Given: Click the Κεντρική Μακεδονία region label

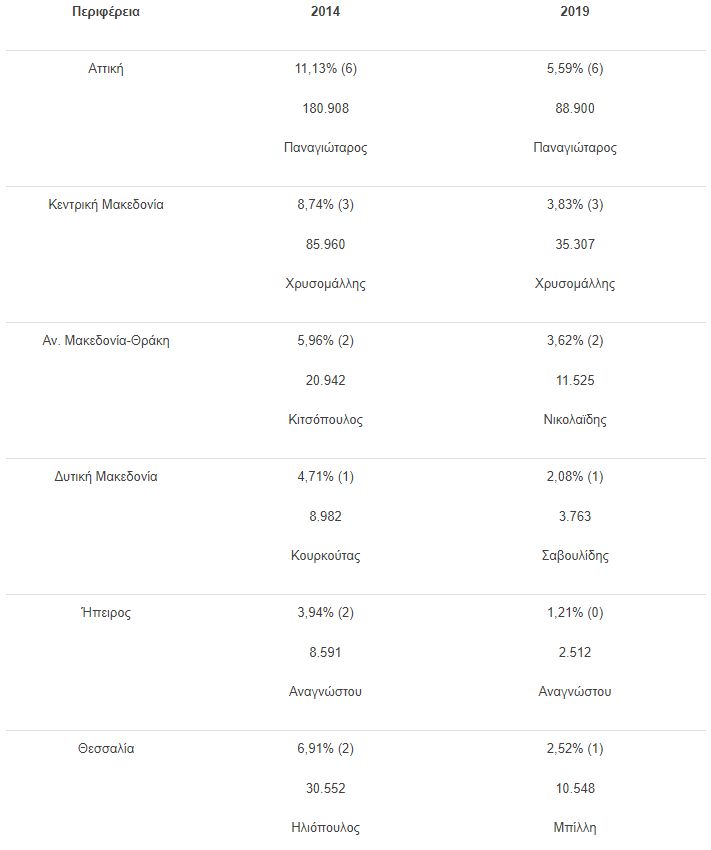Looking at the screenshot, I should coord(106,204).
